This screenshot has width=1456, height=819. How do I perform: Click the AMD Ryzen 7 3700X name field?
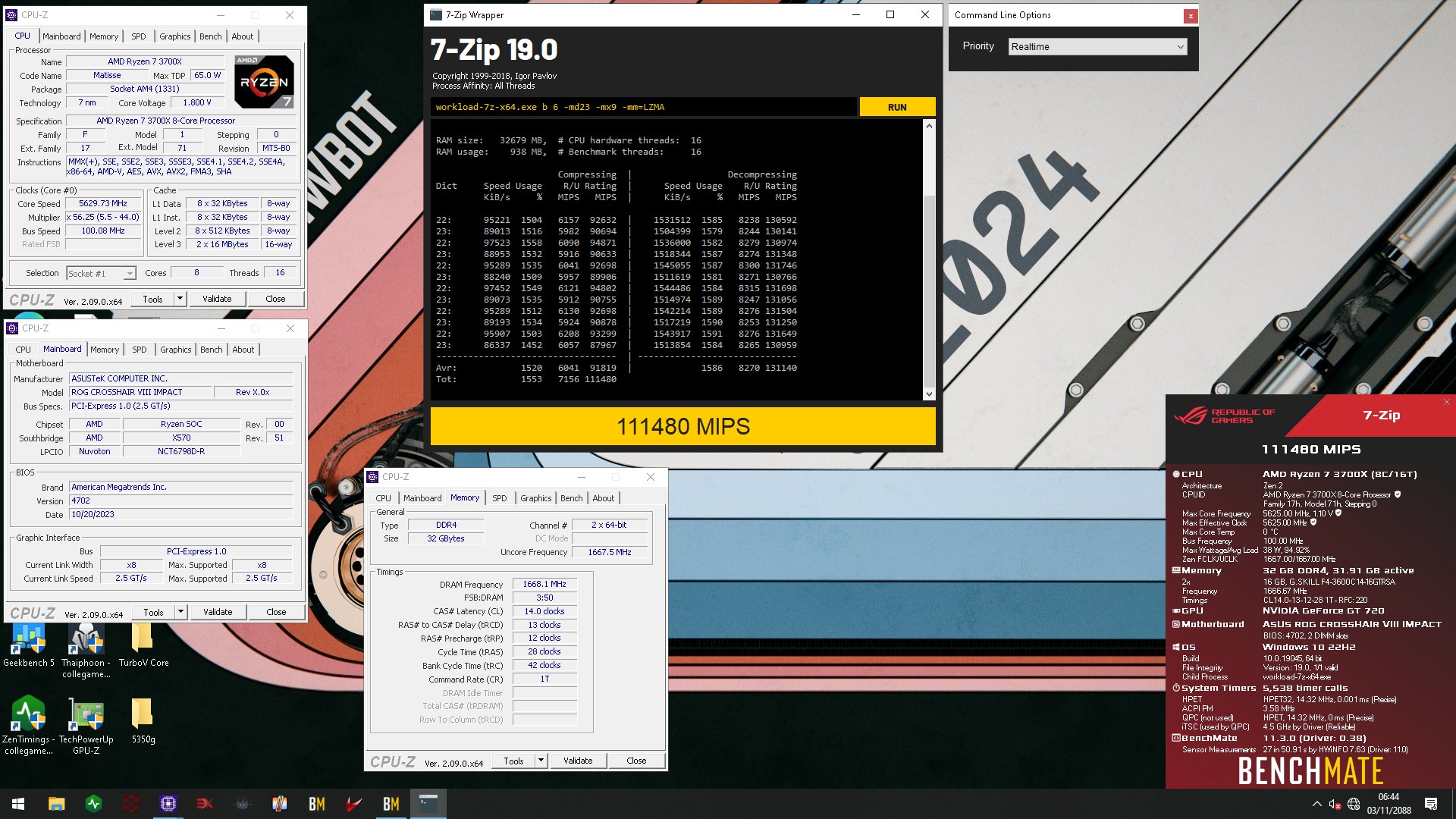[145, 61]
